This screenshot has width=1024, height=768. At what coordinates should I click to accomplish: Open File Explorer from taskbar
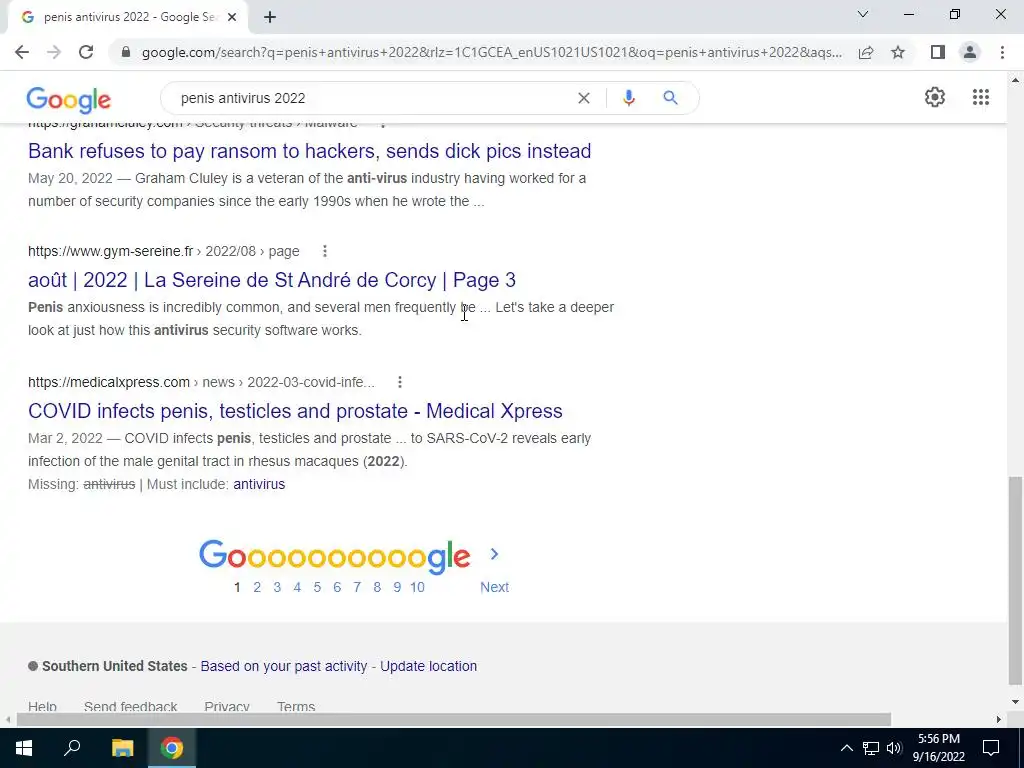point(122,748)
